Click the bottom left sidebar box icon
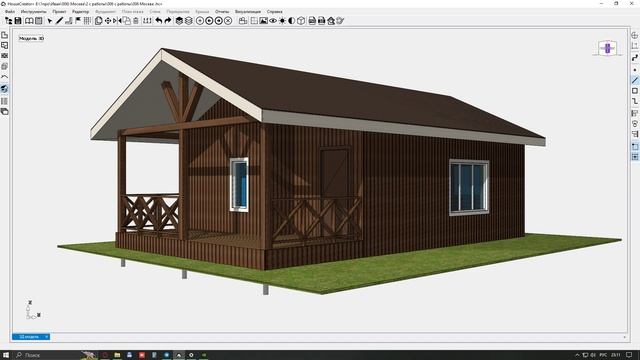 tap(4, 111)
